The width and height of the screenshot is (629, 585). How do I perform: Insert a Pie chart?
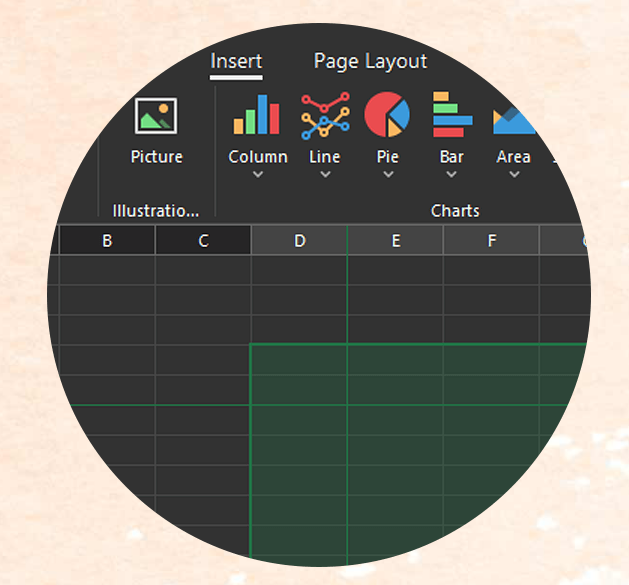(387, 115)
